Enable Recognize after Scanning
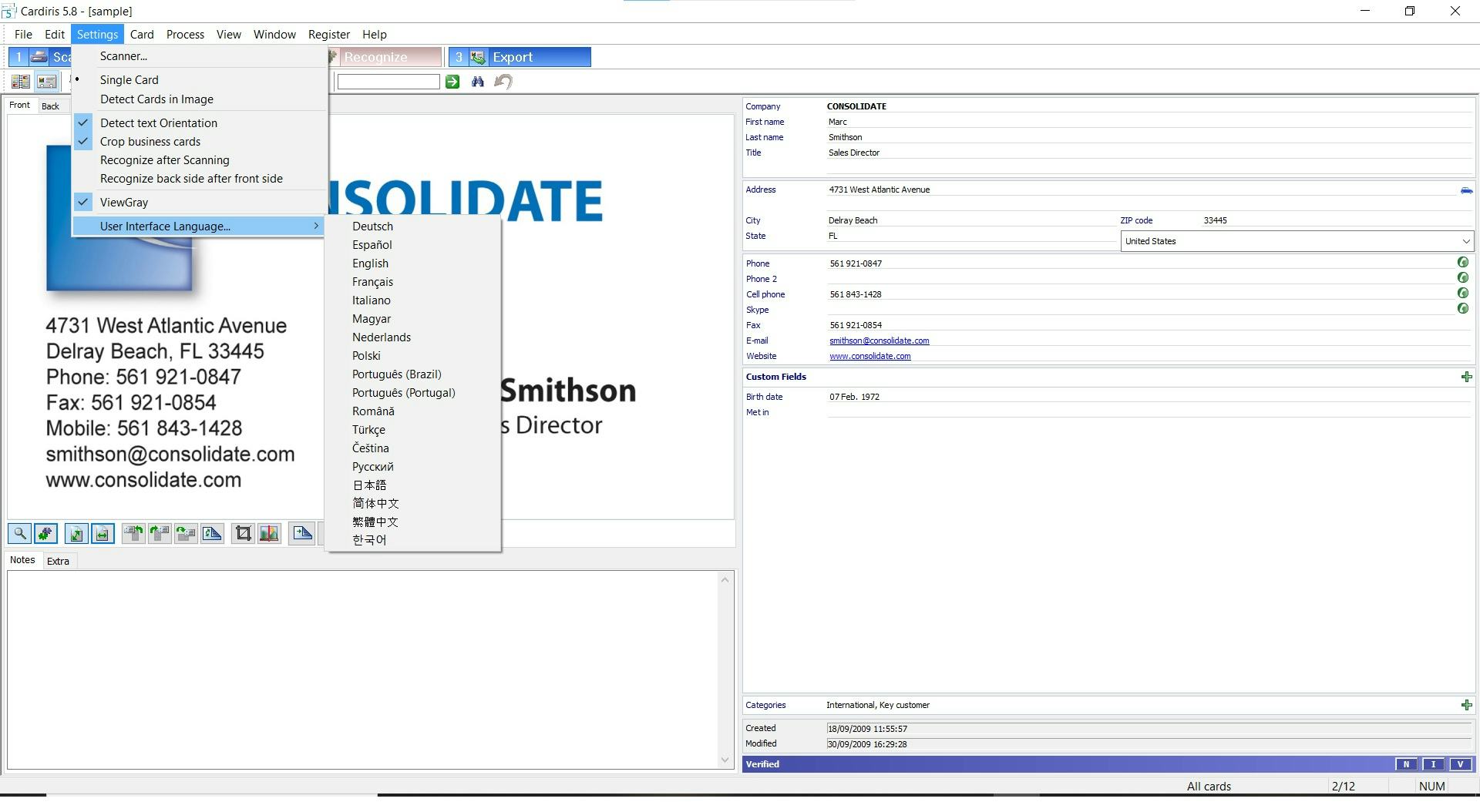1480x812 pixels. pos(200,160)
